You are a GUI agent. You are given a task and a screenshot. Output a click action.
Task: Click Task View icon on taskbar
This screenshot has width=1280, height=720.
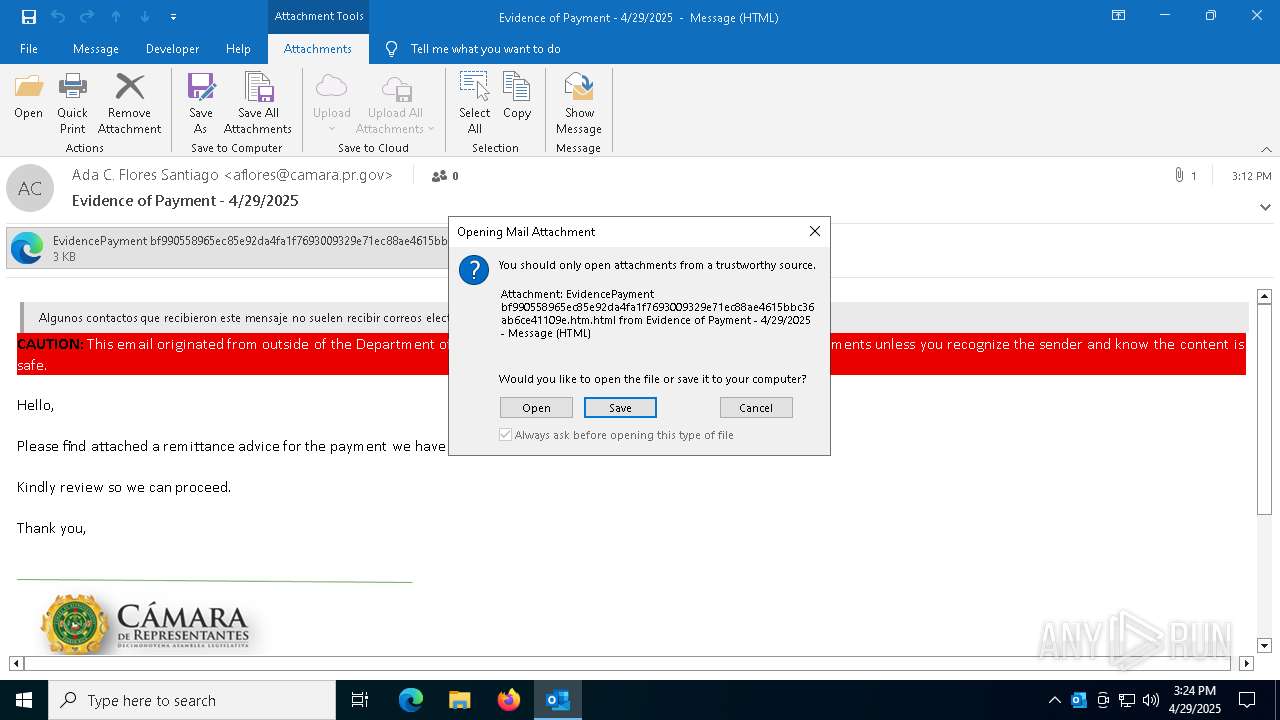coord(360,700)
